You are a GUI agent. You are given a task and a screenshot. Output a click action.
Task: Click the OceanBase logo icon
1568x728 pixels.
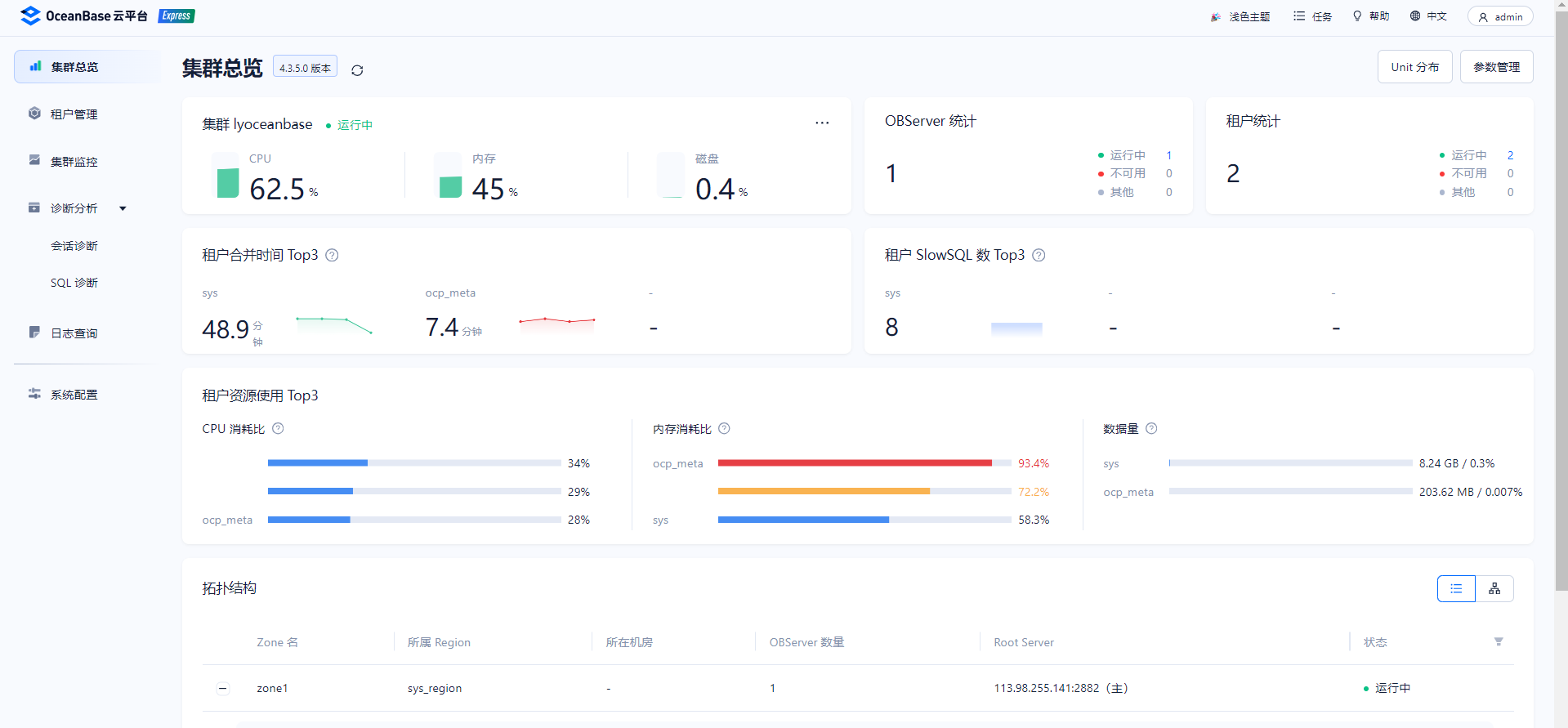[x=30, y=16]
